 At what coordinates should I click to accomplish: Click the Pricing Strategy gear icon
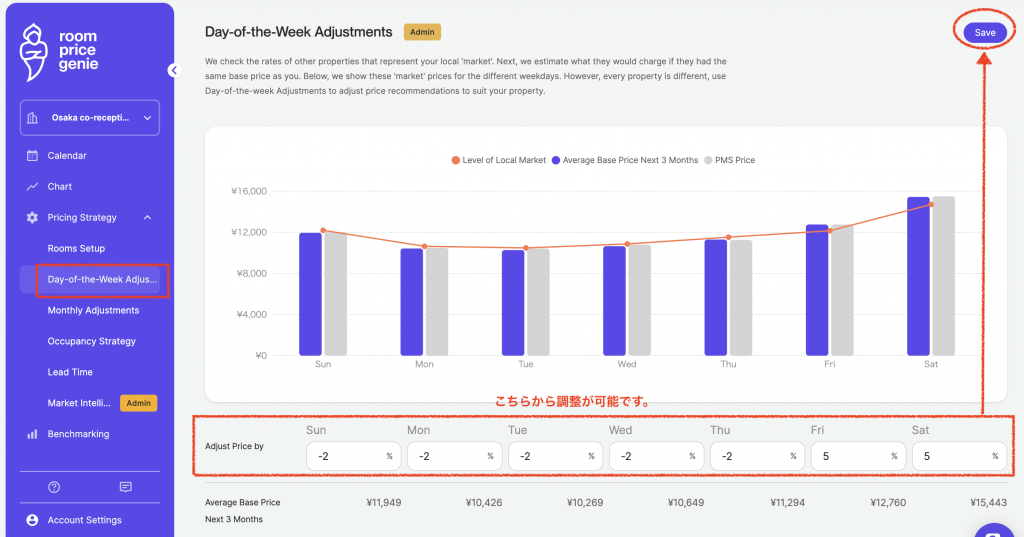coord(32,218)
